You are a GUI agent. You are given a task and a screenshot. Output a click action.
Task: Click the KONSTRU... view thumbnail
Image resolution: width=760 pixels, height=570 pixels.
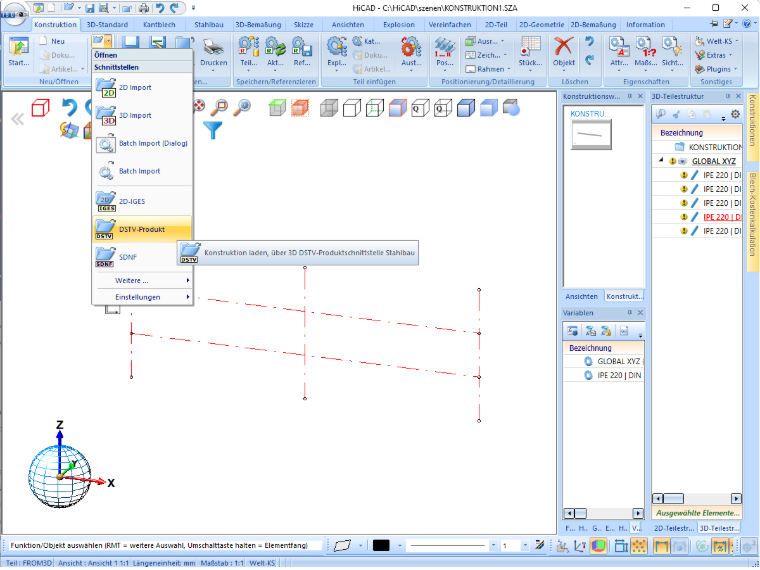(x=591, y=135)
